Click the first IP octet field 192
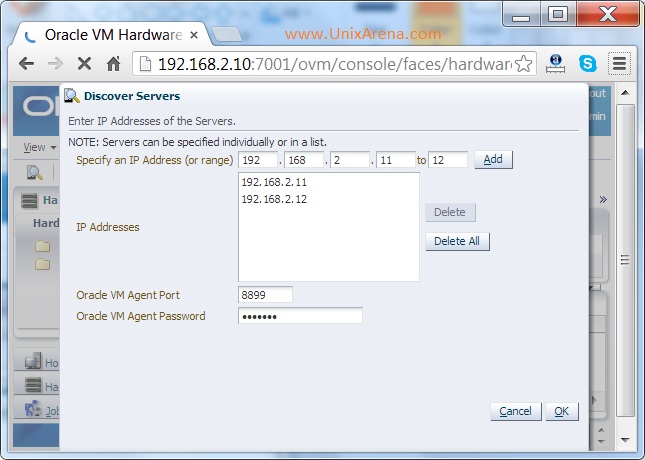Image resolution: width=645 pixels, height=460 pixels. (x=258, y=160)
